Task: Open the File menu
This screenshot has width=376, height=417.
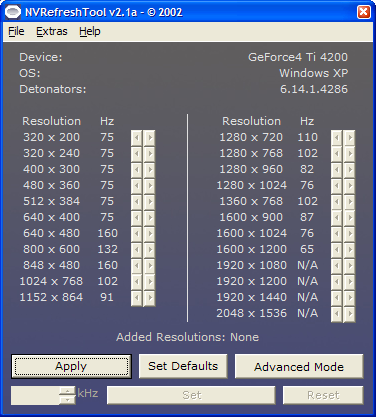Action: click(16, 31)
